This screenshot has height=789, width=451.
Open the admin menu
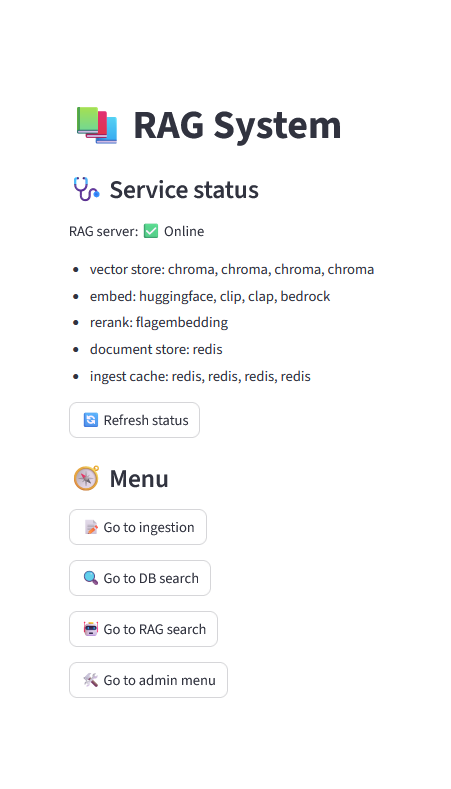(148, 680)
